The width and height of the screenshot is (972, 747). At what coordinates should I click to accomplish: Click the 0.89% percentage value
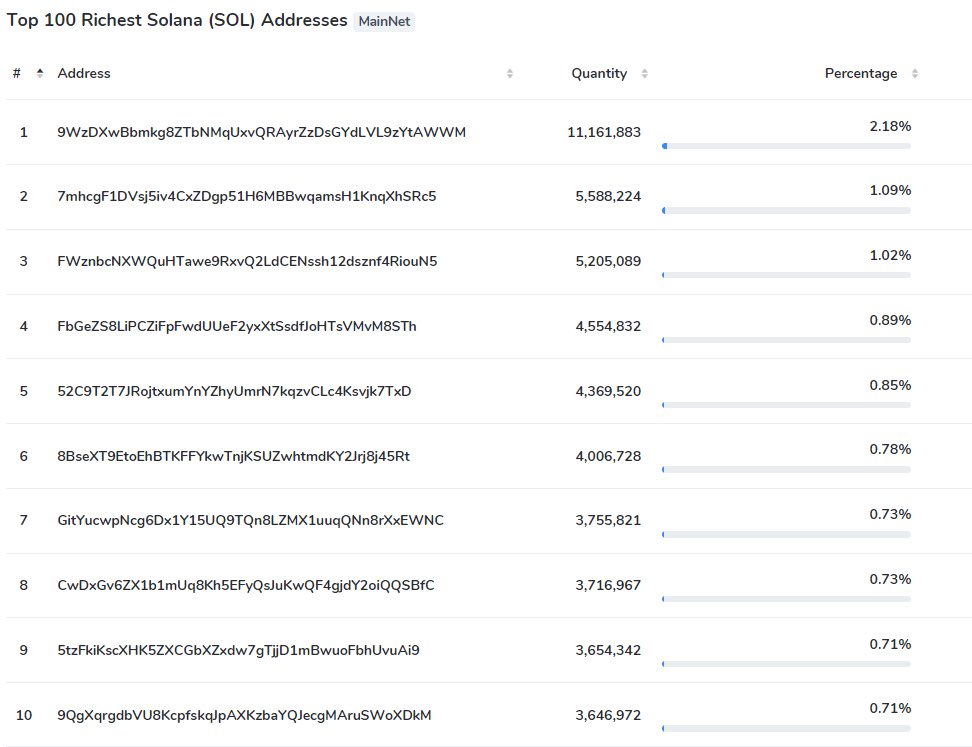[890, 320]
